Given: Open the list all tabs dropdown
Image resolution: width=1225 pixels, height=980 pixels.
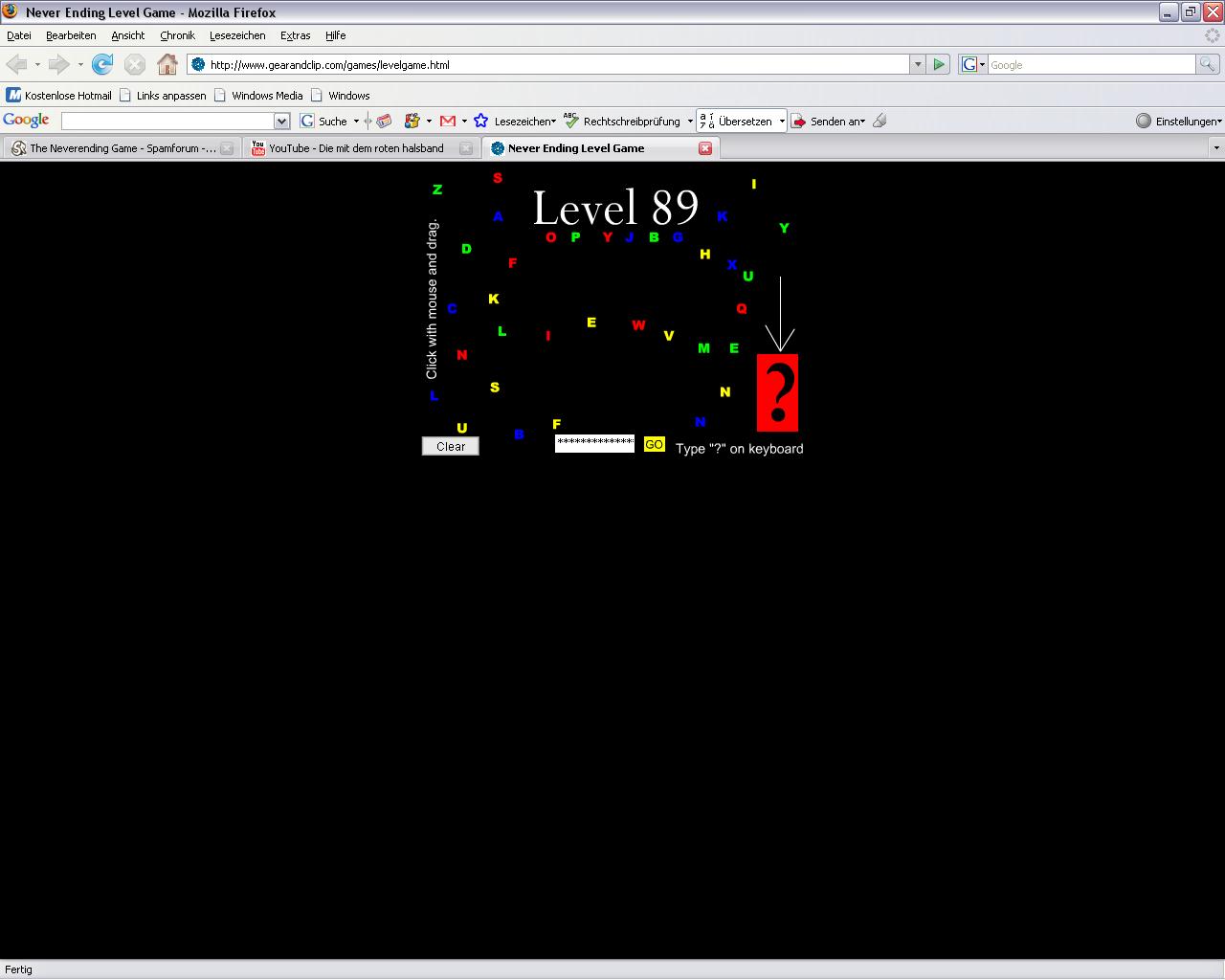Looking at the screenshot, I should (x=1216, y=148).
